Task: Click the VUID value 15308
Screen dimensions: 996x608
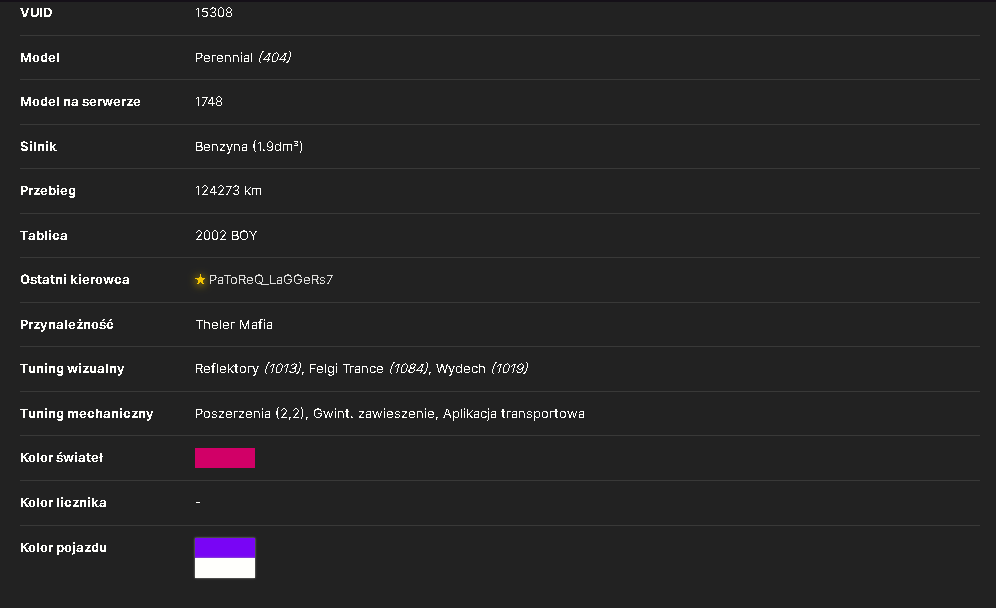Action: click(x=213, y=13)
